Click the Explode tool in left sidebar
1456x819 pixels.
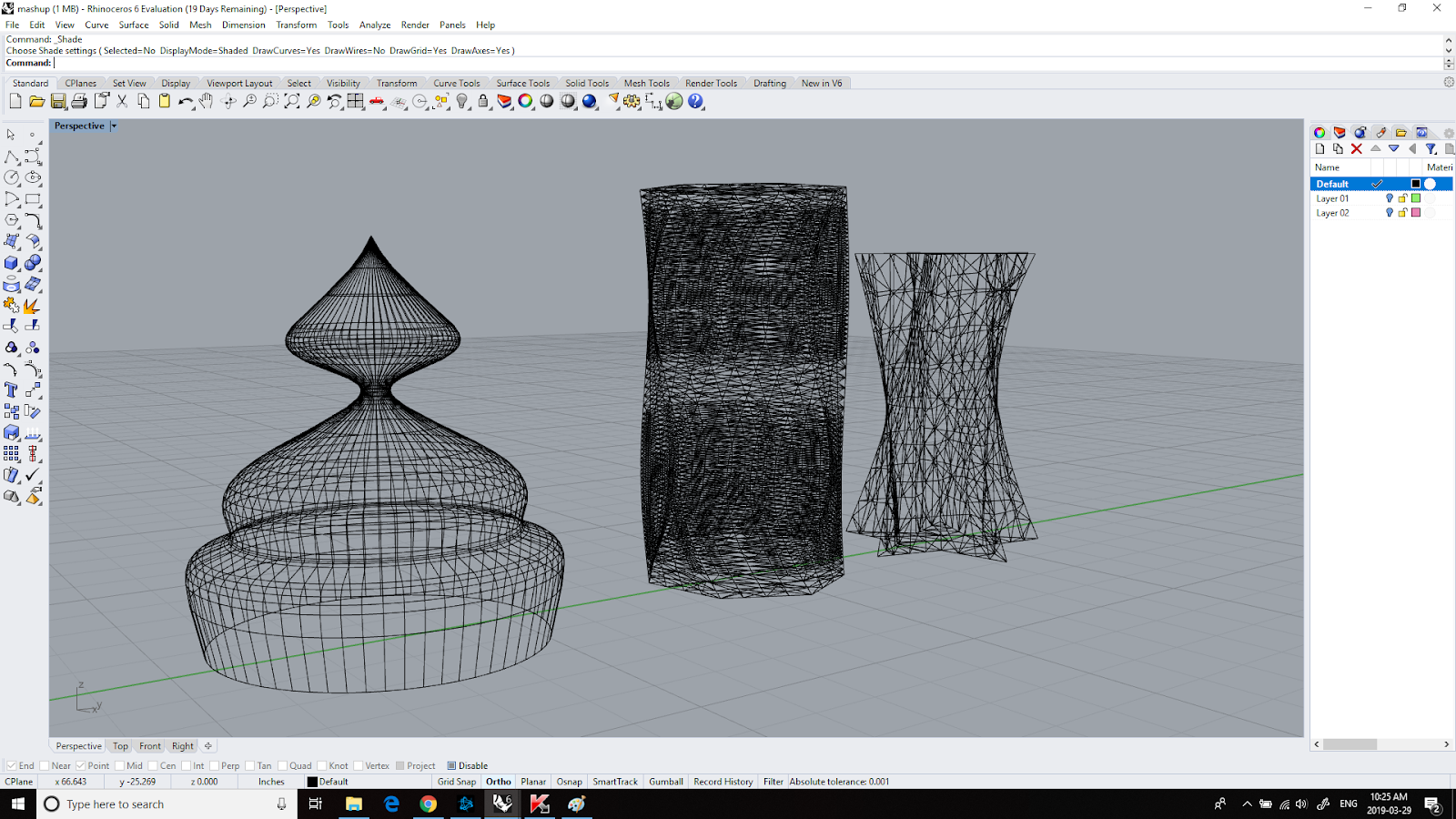click(33, 305)
